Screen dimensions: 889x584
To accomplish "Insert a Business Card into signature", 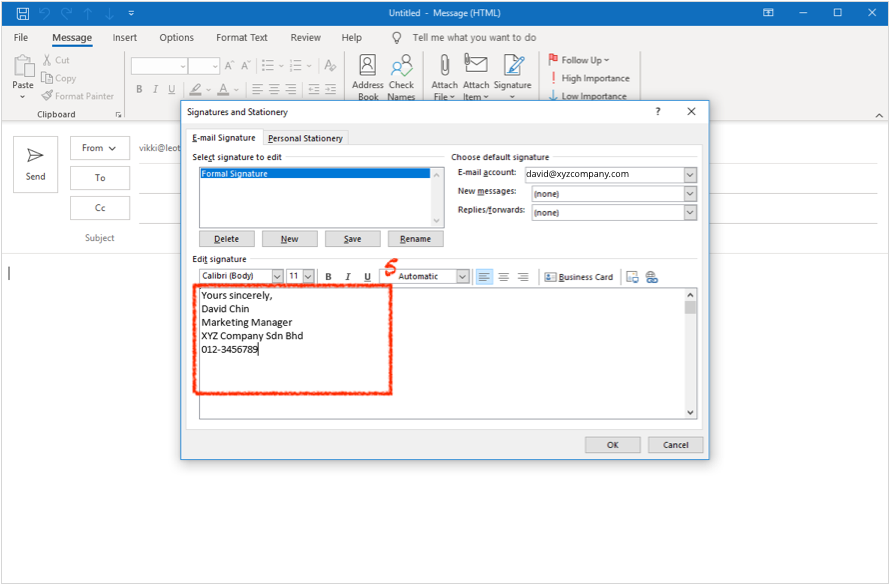I will tap(579, 277).
